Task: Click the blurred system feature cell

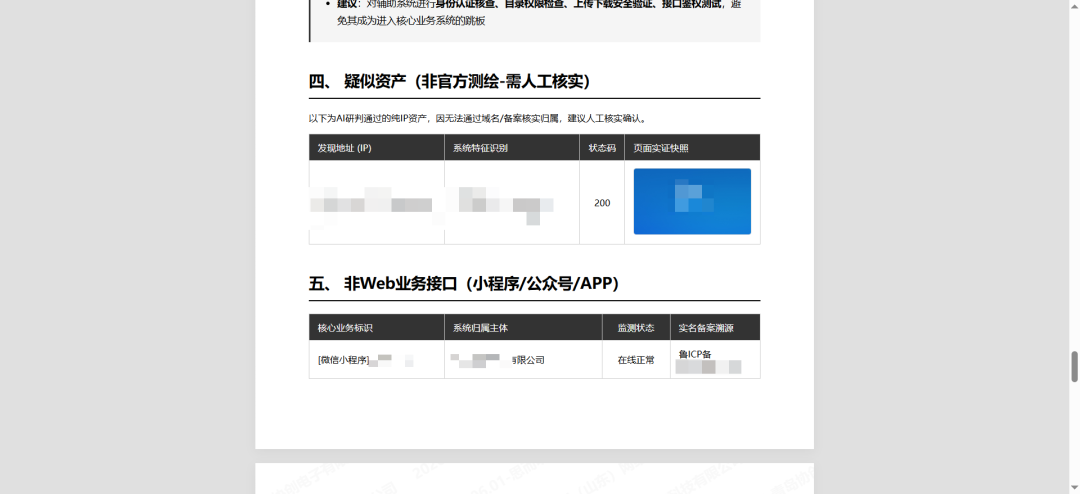Action: (512, 203)
